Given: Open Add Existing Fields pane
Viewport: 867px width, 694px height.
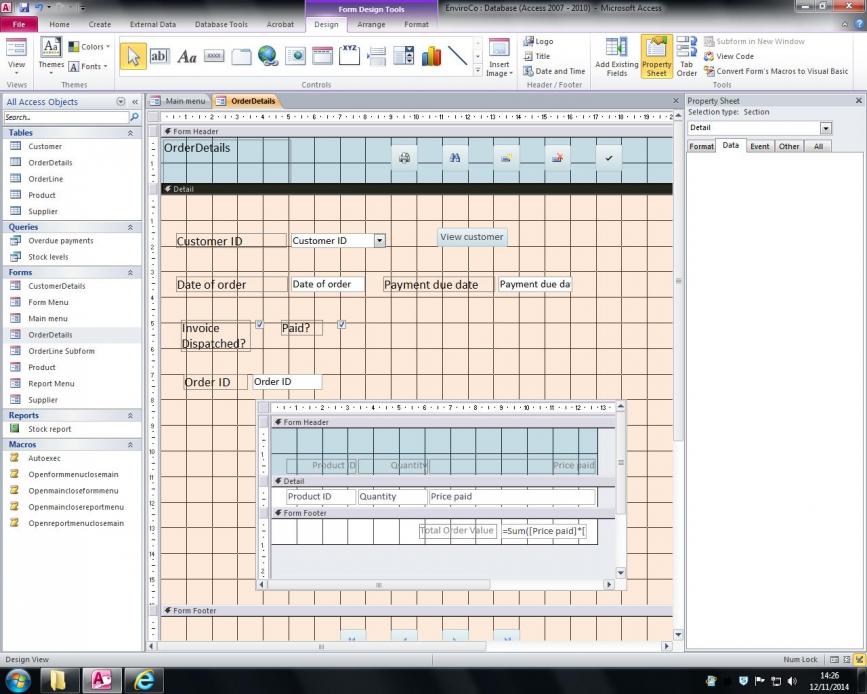Looking at the screenshot, I should coord(617,56).
